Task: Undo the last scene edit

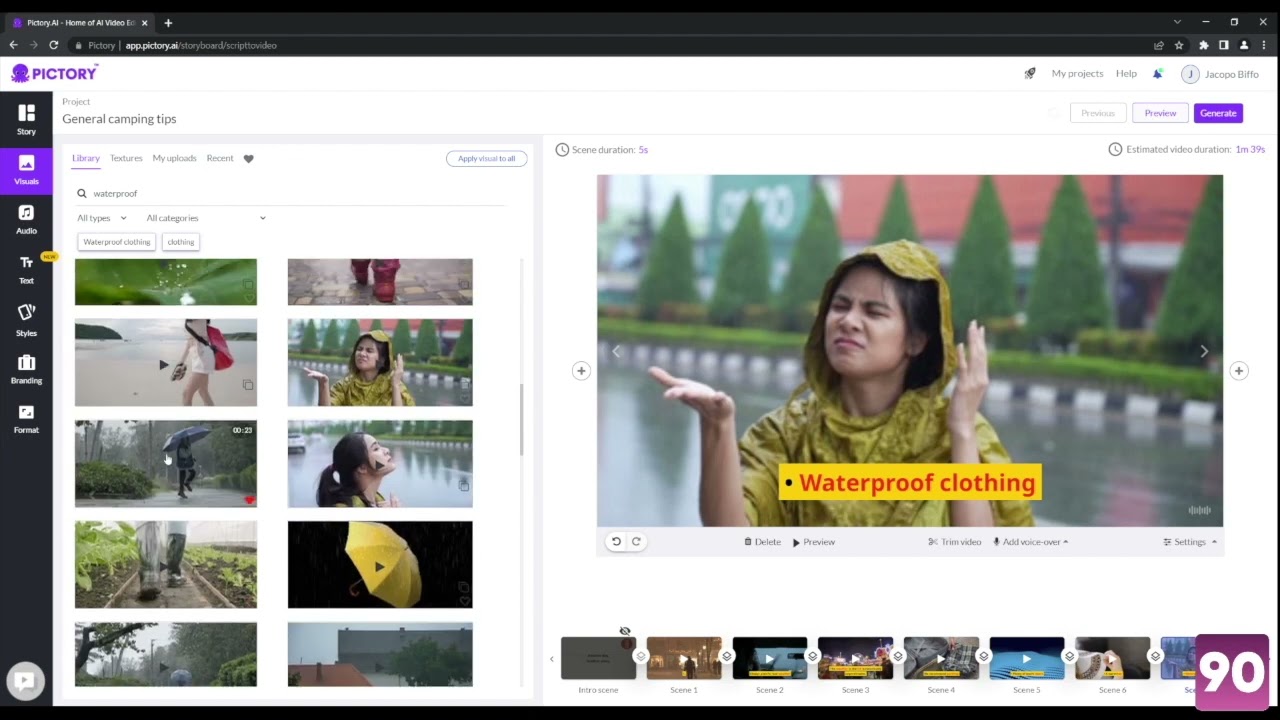Action: [x=616, y=541]
